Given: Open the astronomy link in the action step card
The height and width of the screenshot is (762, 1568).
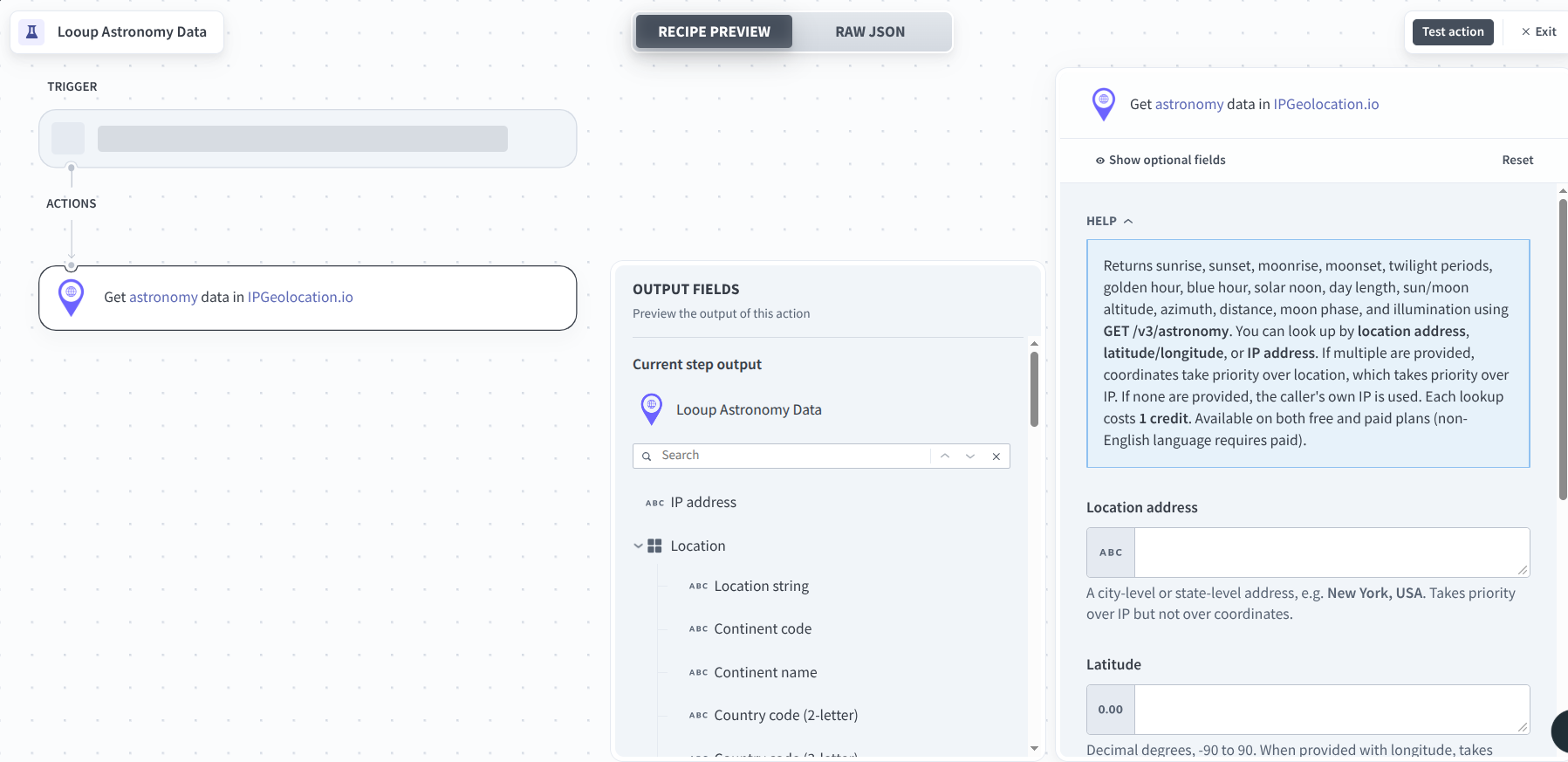Looking at the screenshot, I should (163, 298).
